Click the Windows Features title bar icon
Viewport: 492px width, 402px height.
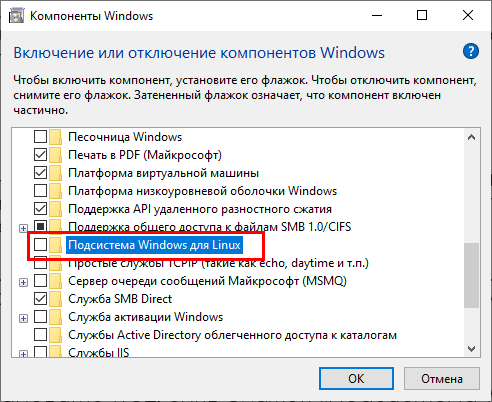[16, 16]
